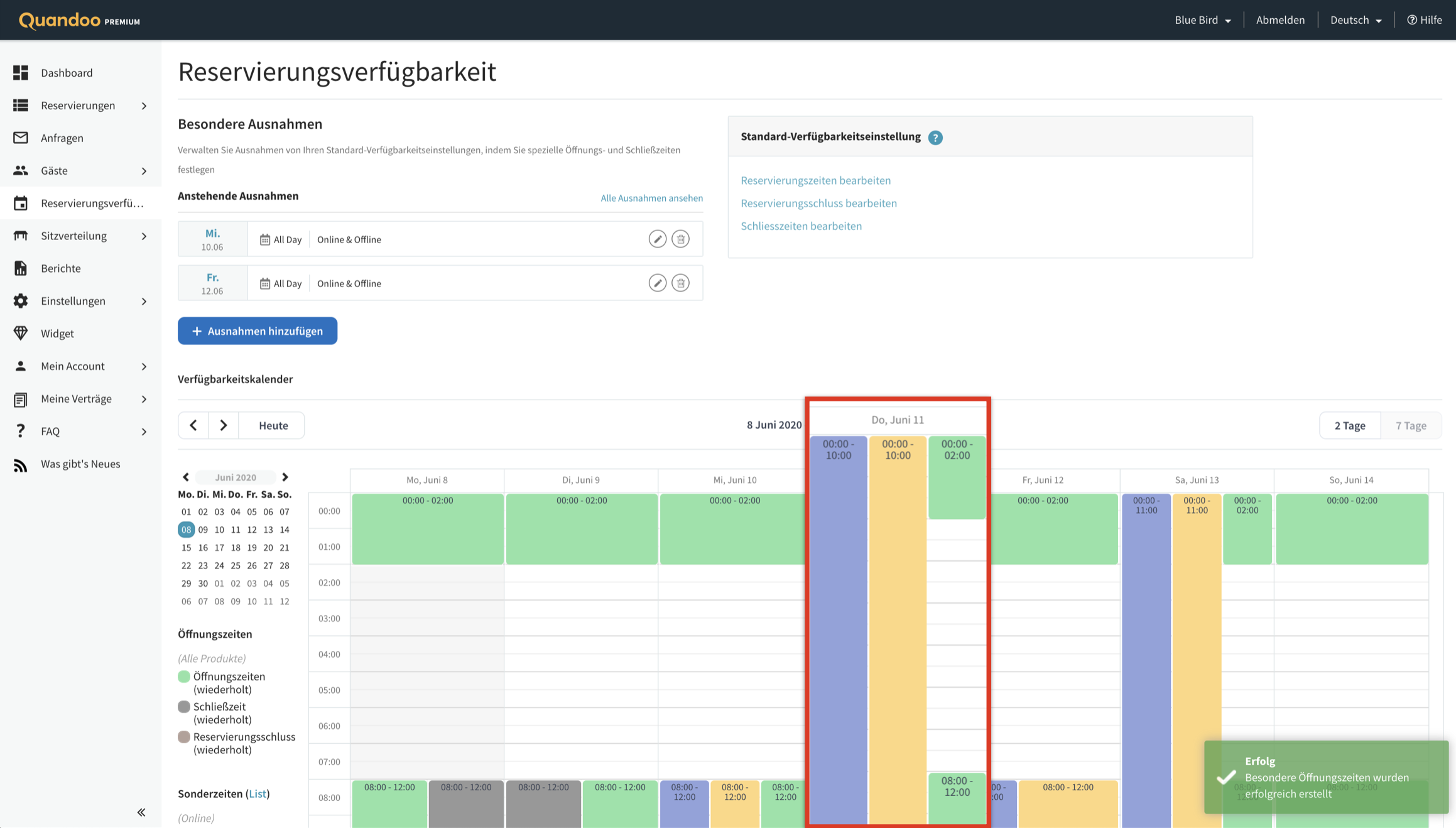Open Anfragen envelope icon
1456x828 pixels.
tap(21, 138)
